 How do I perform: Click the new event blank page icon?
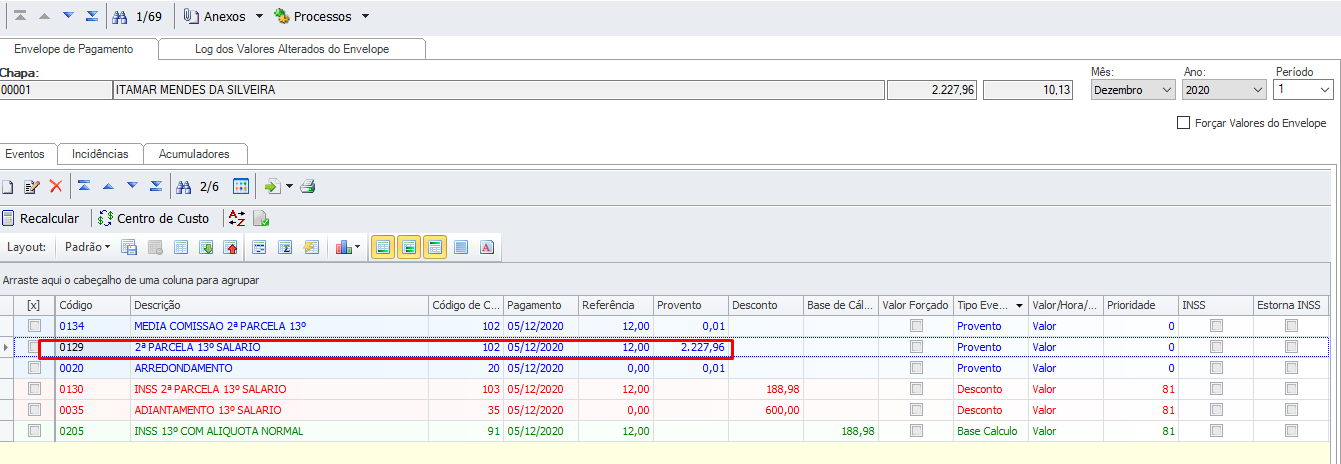pos(8,186)
